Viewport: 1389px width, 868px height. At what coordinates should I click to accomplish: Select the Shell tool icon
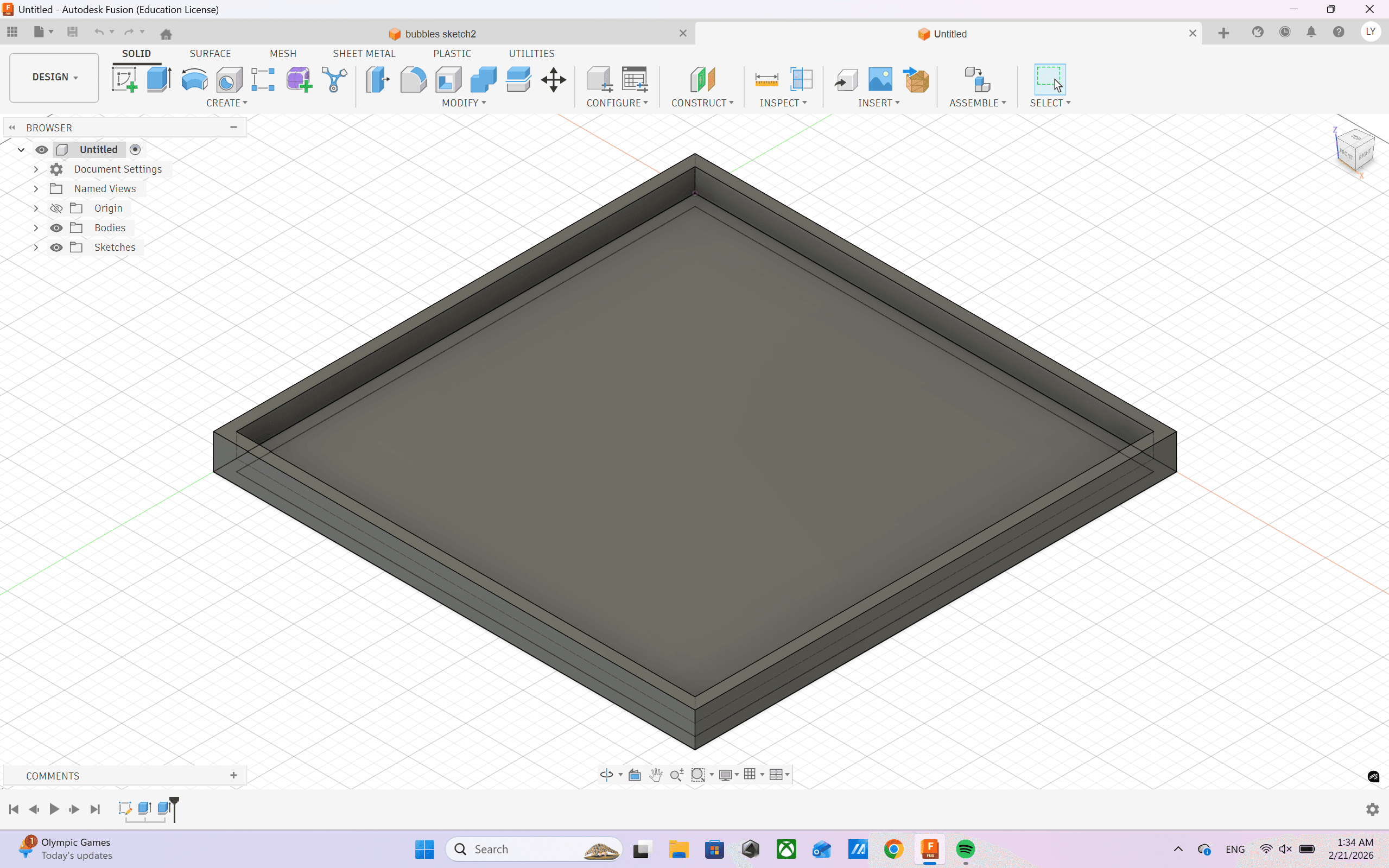448,79
